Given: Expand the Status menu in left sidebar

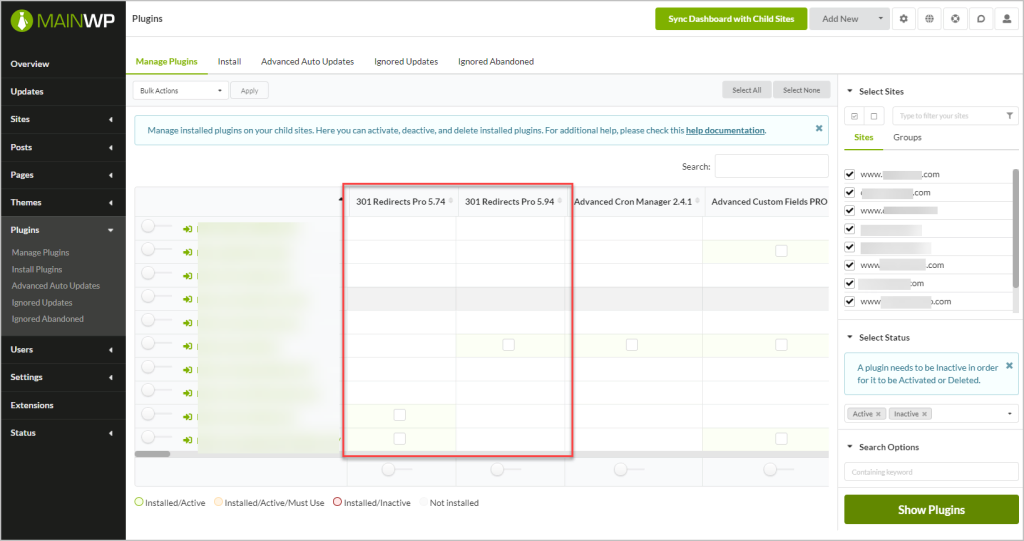Looking at the screenshot, I should 110,433.
